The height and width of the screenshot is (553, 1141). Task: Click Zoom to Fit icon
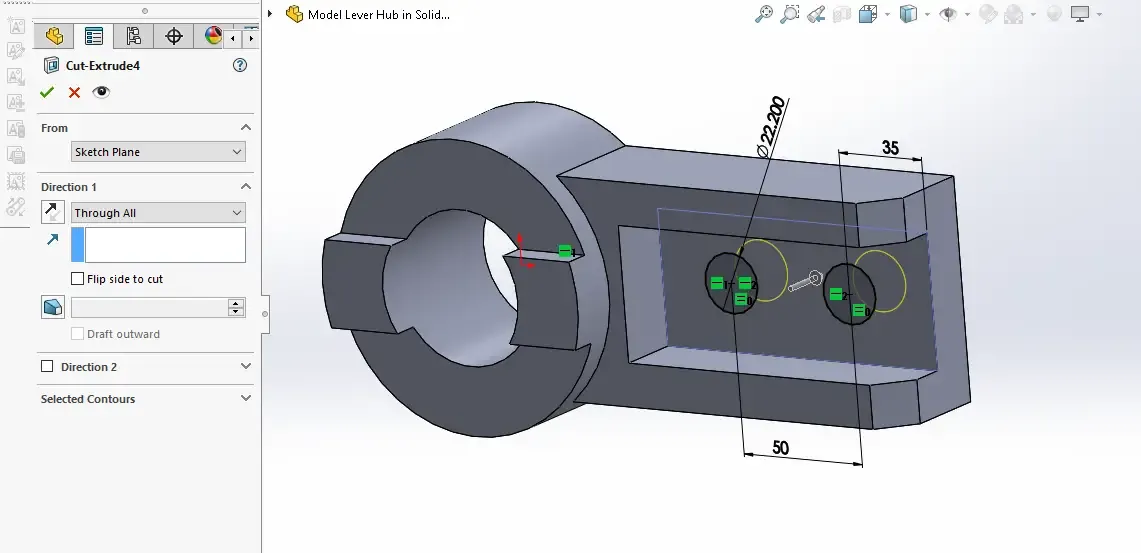click(763, 14)
